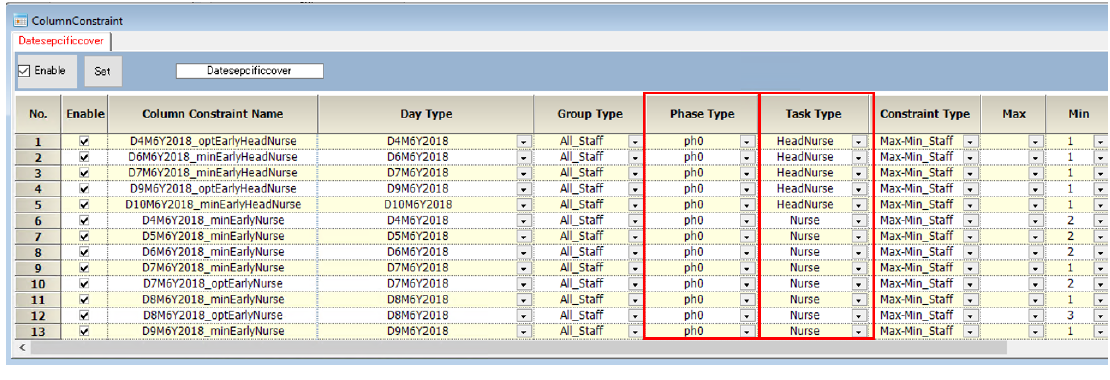Click cell D9M6Y2018_optEarlyHeadNurse
This screenshot has width=1110, height=380.
212,189
